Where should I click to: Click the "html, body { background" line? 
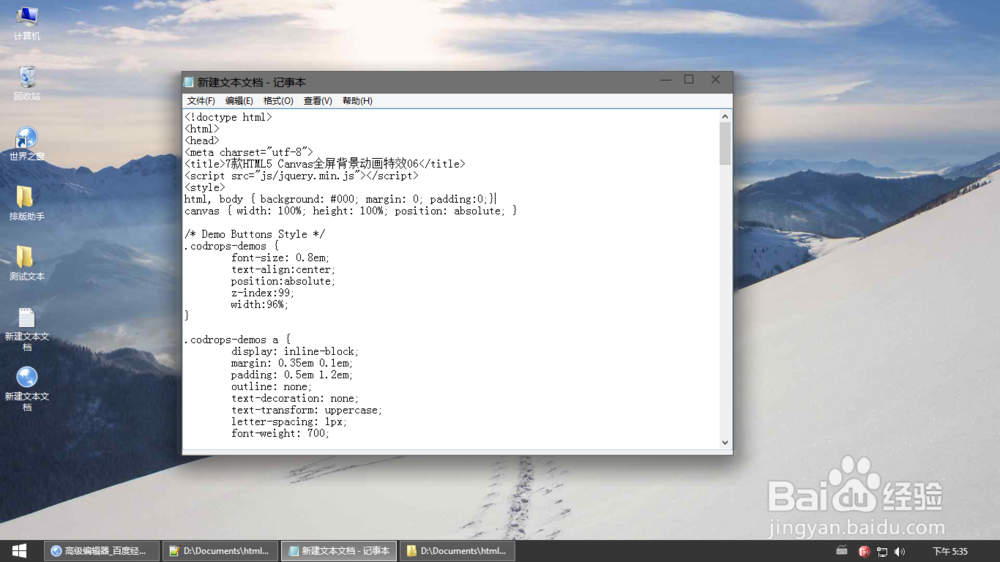[340, 199]
